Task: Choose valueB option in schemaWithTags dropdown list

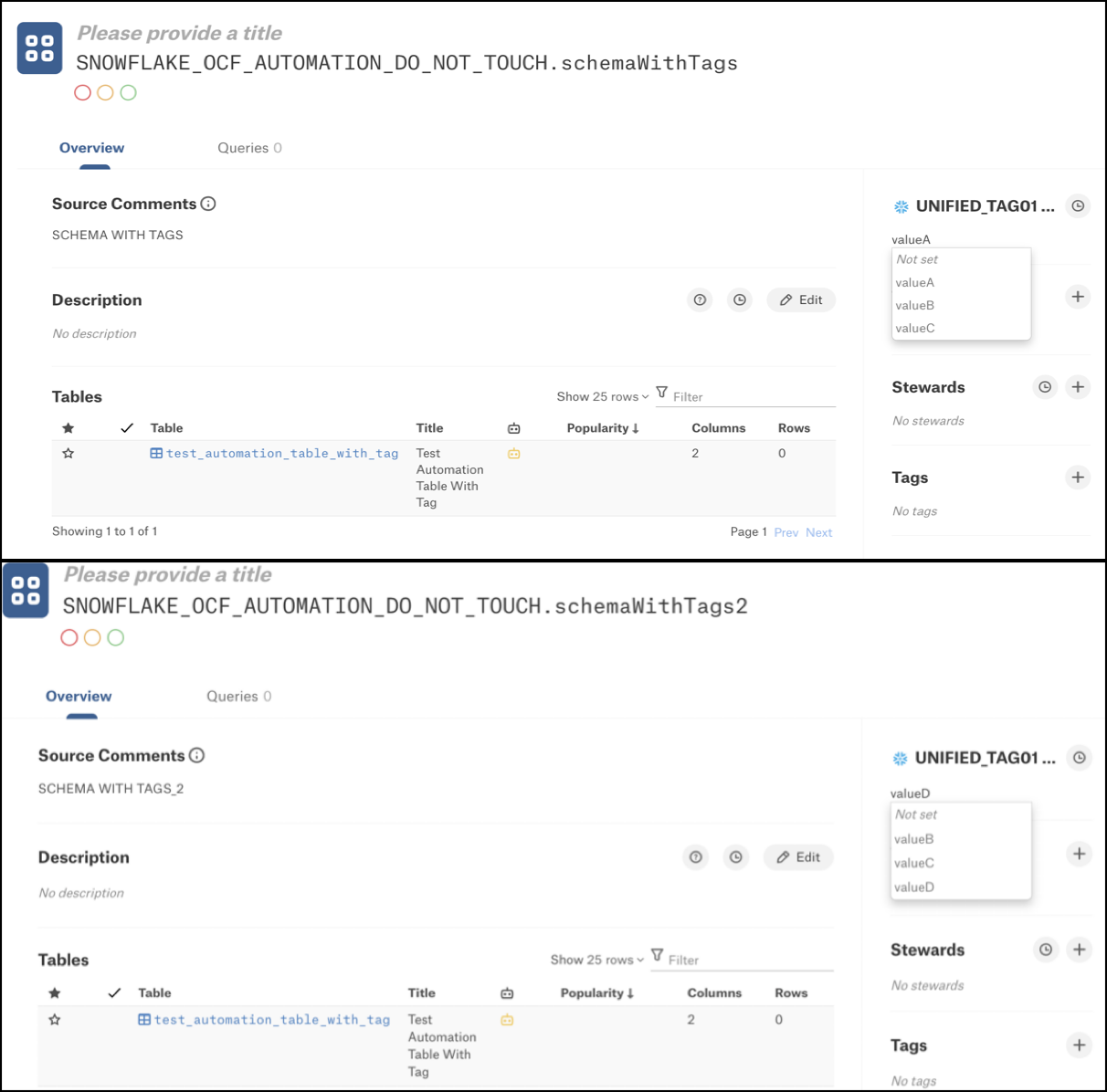Action: (x=961, y=305)
